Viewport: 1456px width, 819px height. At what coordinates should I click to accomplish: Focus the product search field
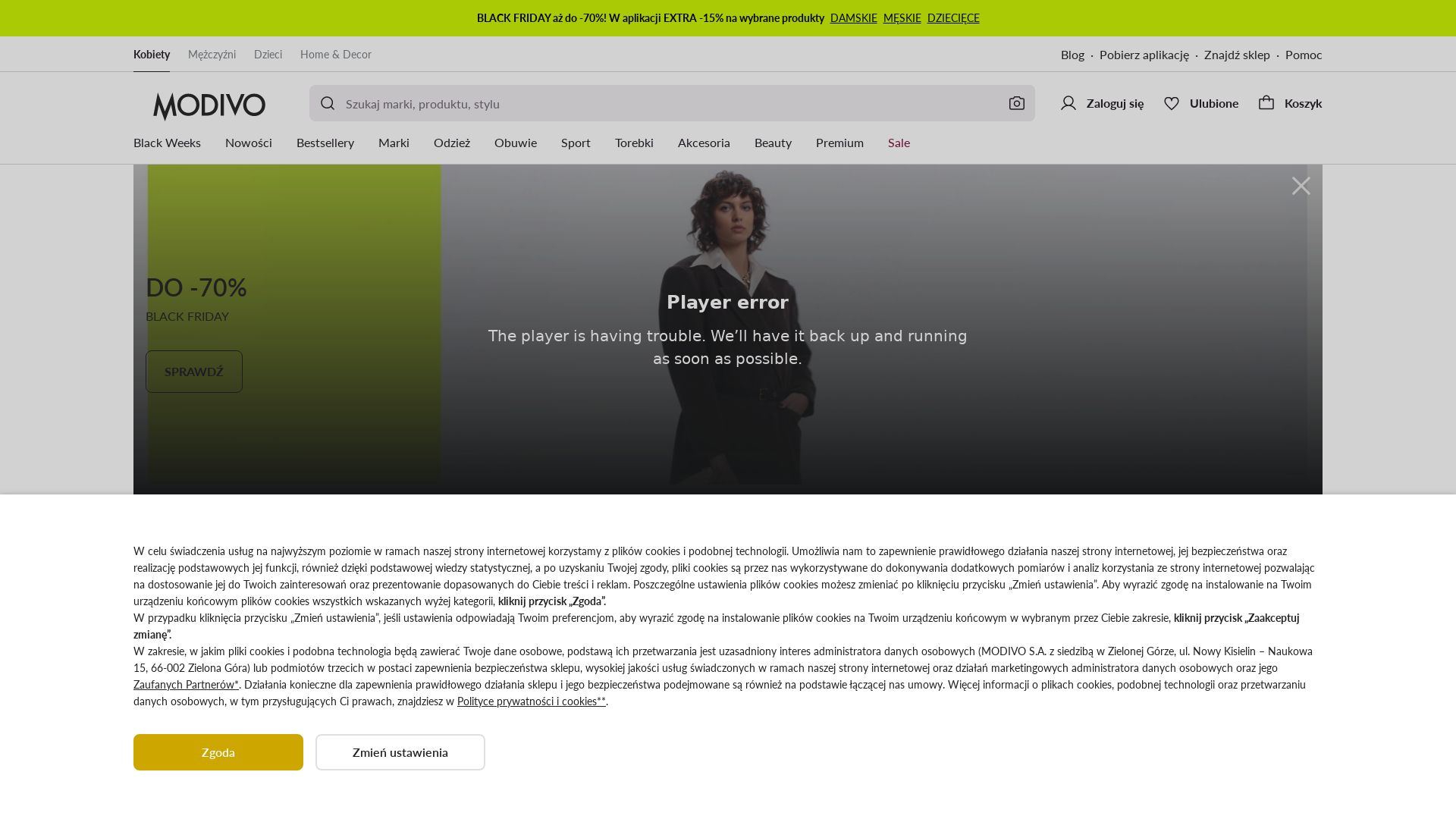click(x=672, y=103)
